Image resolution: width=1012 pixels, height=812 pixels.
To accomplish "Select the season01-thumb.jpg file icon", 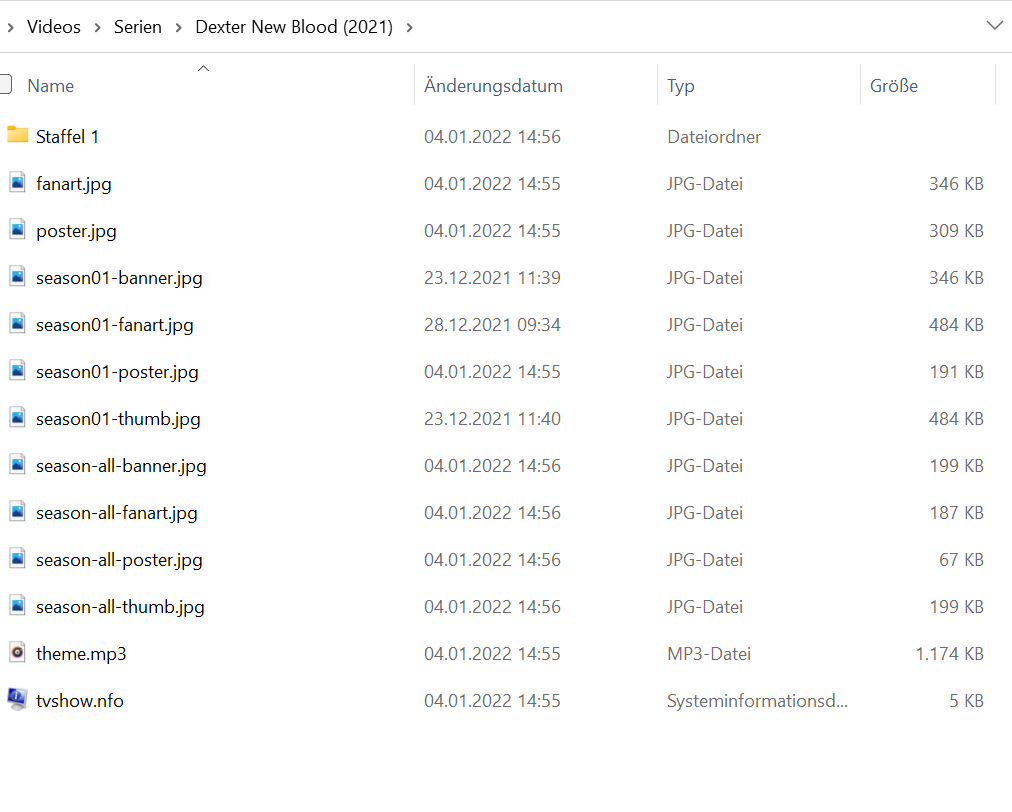I will (17, 418).
